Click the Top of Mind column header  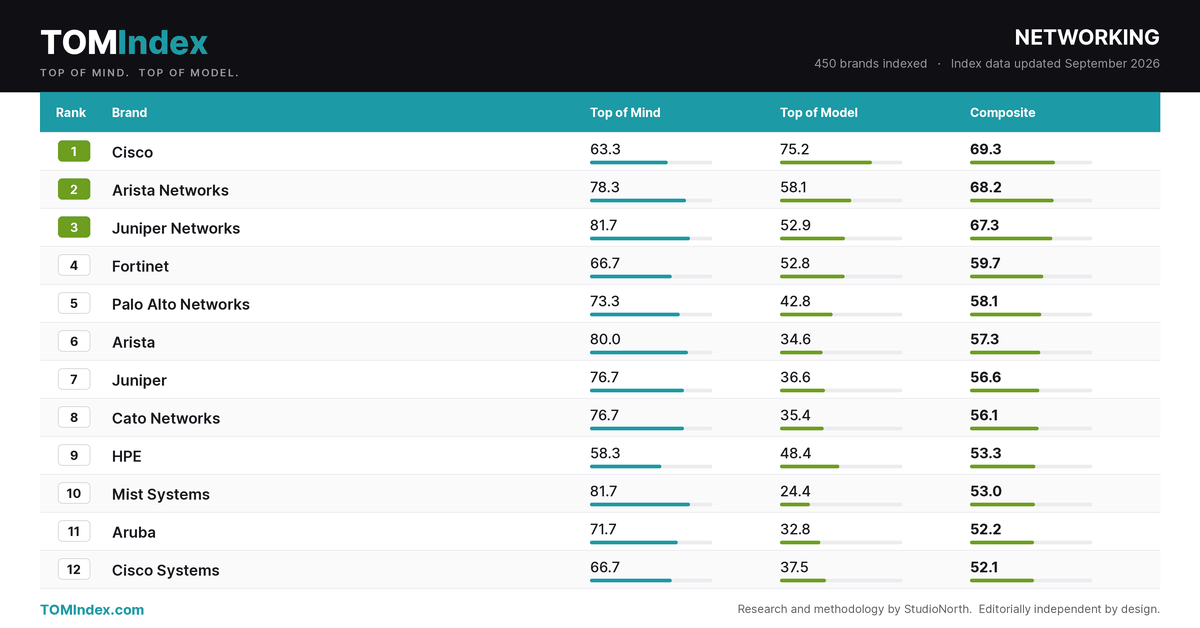click(625, 113)
